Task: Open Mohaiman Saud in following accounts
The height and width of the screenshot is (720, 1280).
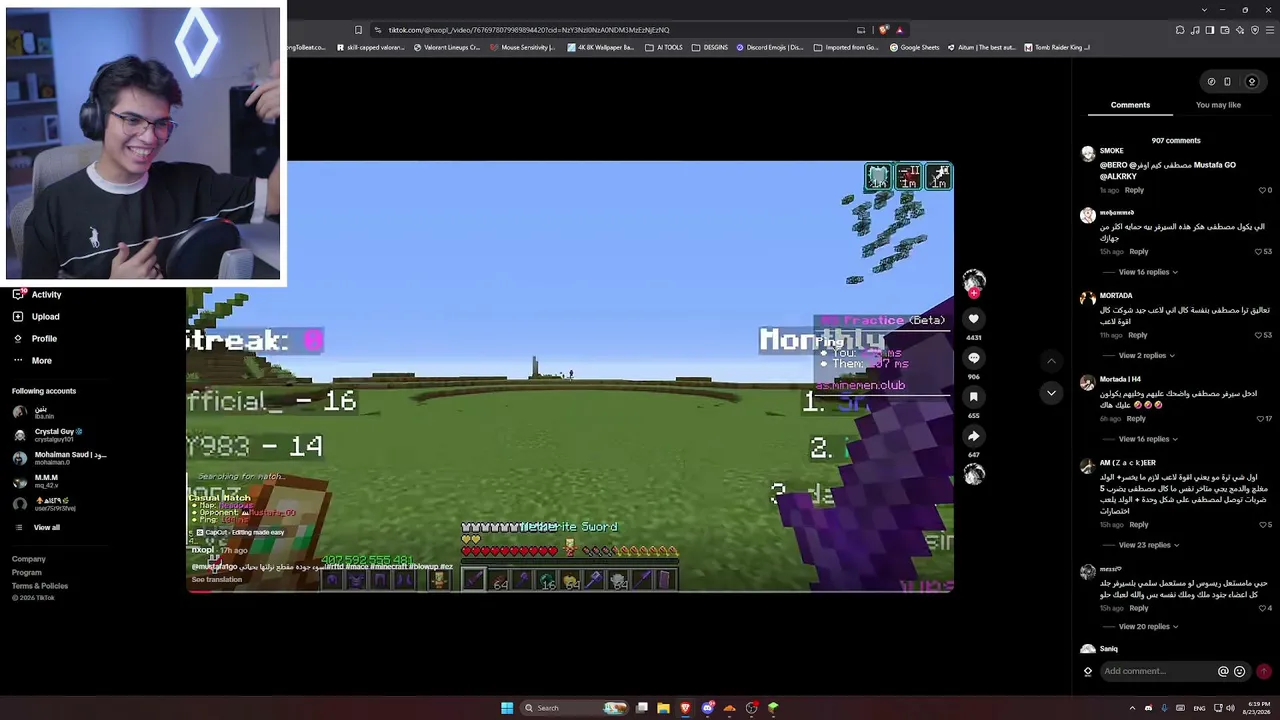Action: tap(60, 458)
